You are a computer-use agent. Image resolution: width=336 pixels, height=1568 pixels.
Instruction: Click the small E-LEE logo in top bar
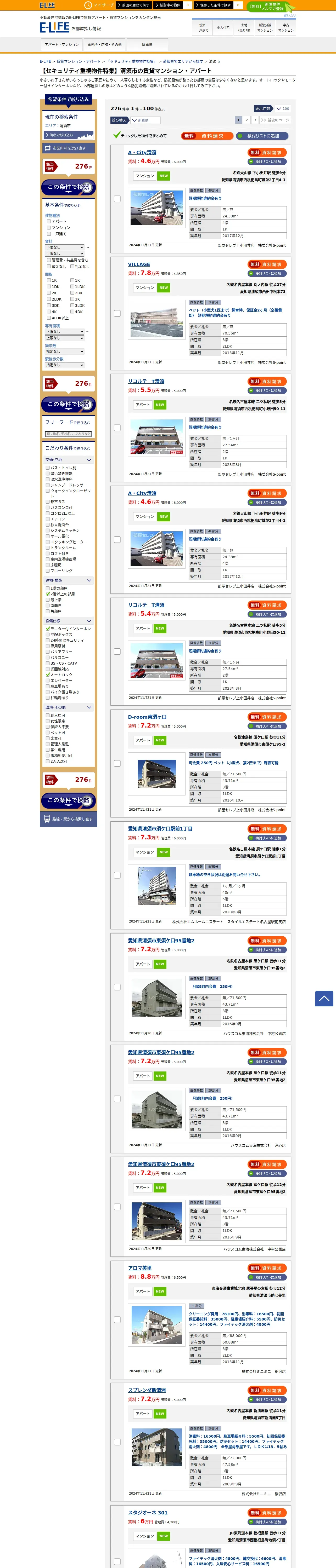click(x=47, y=5)
